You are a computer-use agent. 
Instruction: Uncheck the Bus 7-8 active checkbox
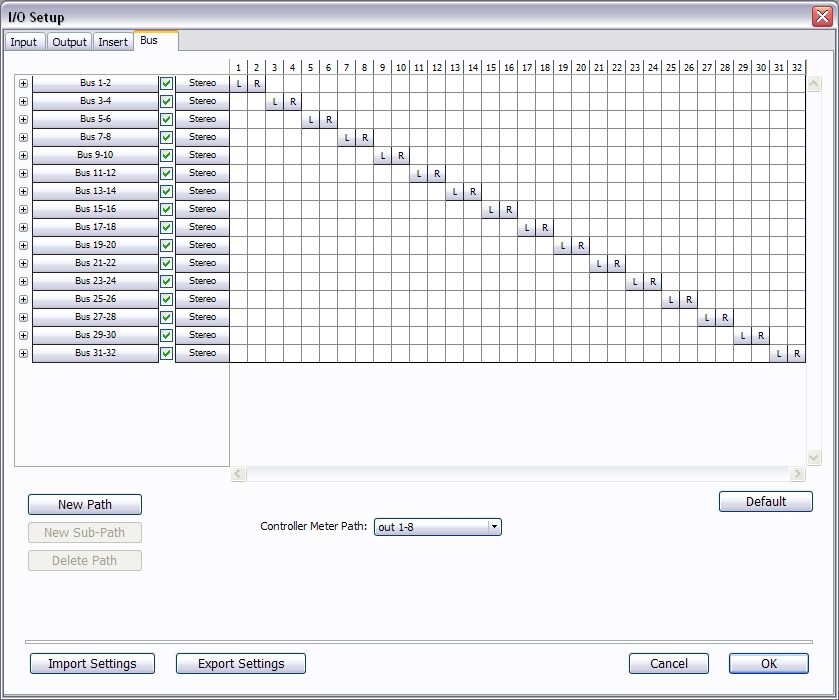pyautogui.click(x=166, y=138)
